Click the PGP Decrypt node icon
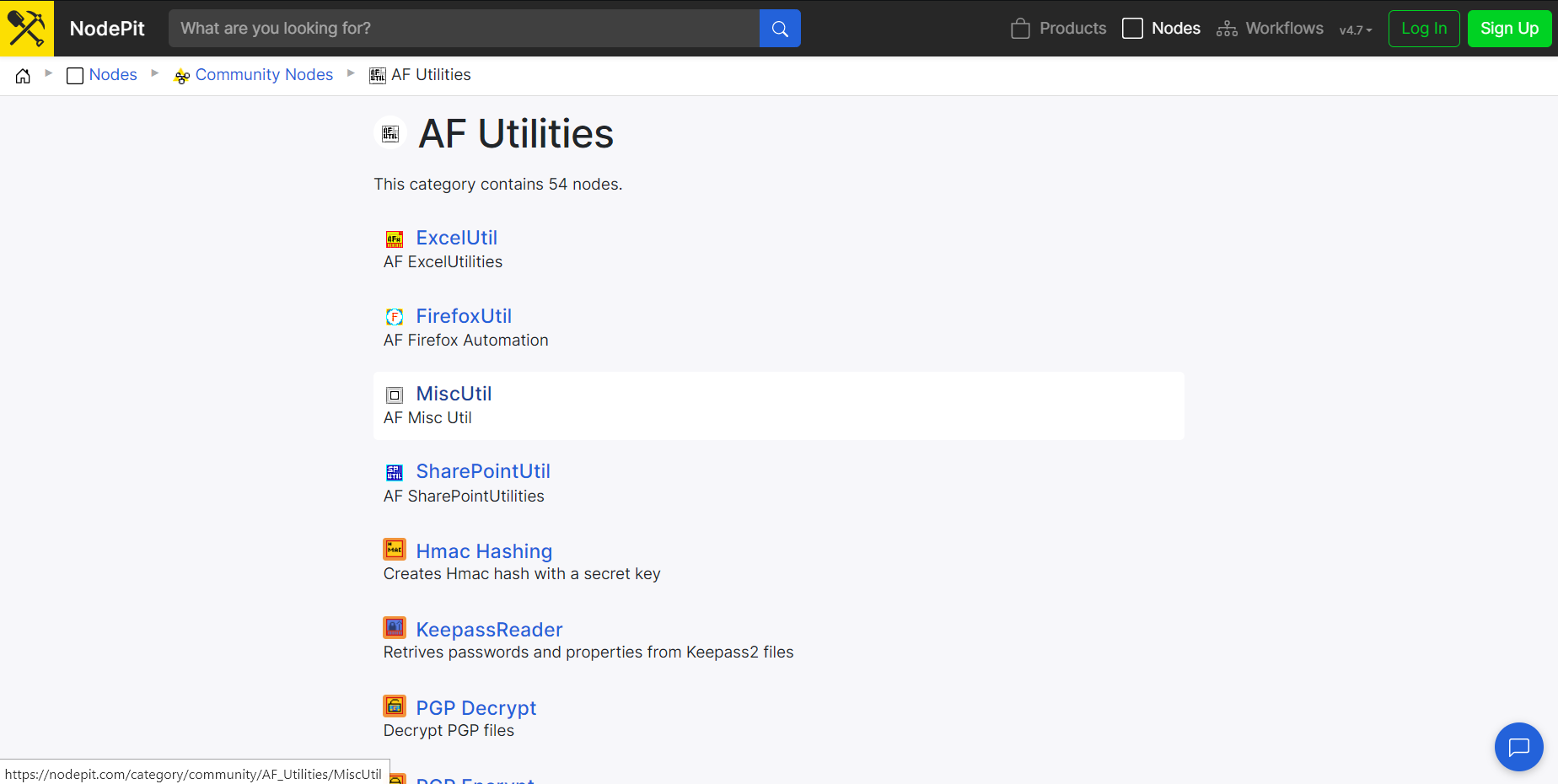The width and height of the screenshot is (1558, 784). (x=395, y=706)
